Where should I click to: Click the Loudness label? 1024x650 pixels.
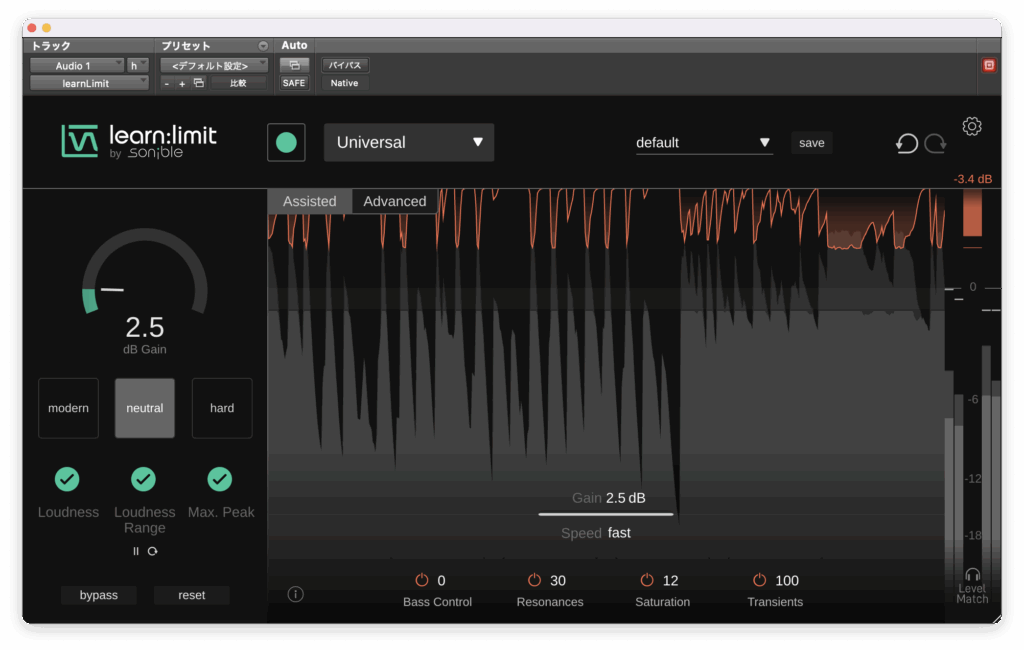point(69,512)
